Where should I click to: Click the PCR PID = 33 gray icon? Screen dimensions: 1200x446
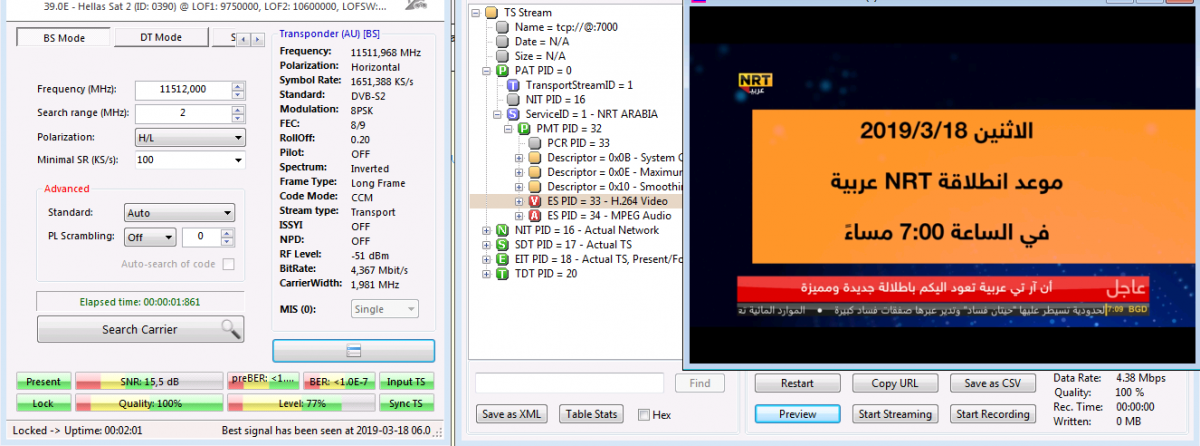(534, 143)
